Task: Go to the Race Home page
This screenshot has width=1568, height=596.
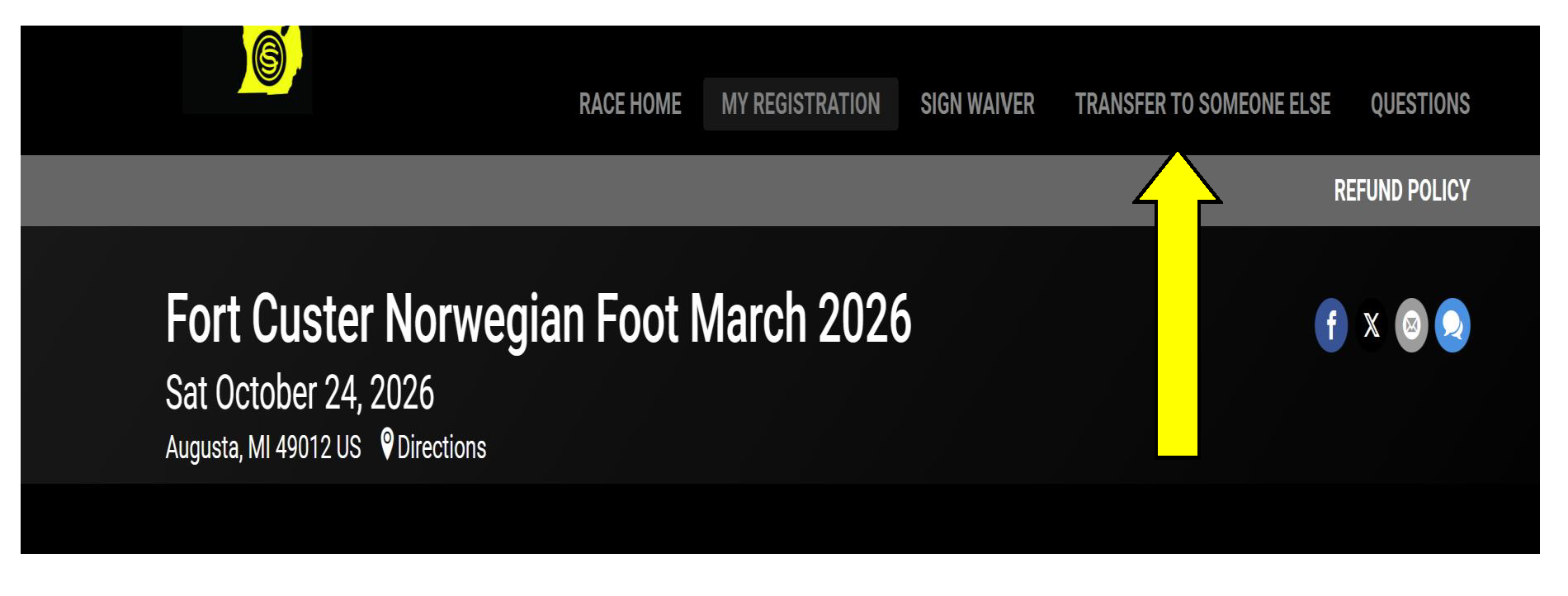Action: [630, 104]
